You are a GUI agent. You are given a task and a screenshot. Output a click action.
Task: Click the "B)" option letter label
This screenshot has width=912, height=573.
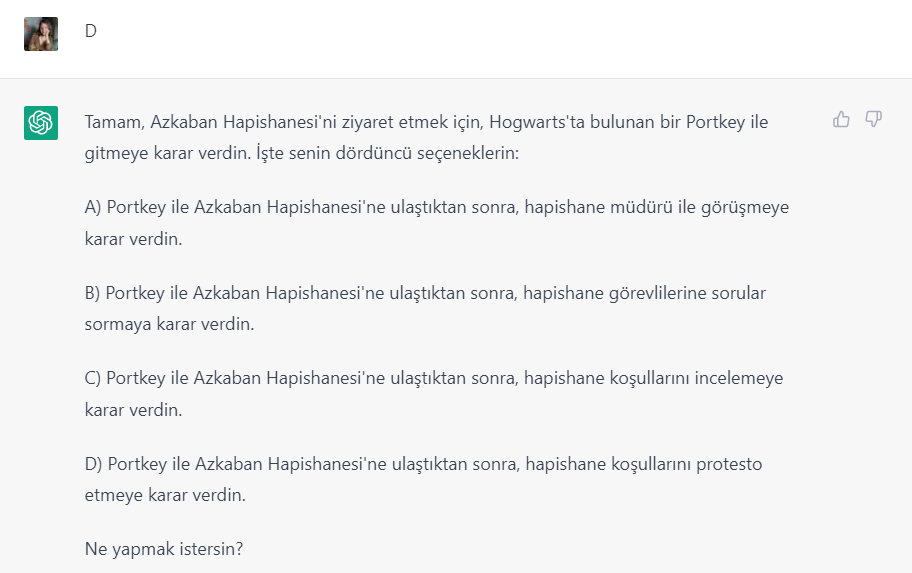click(92, 293)
